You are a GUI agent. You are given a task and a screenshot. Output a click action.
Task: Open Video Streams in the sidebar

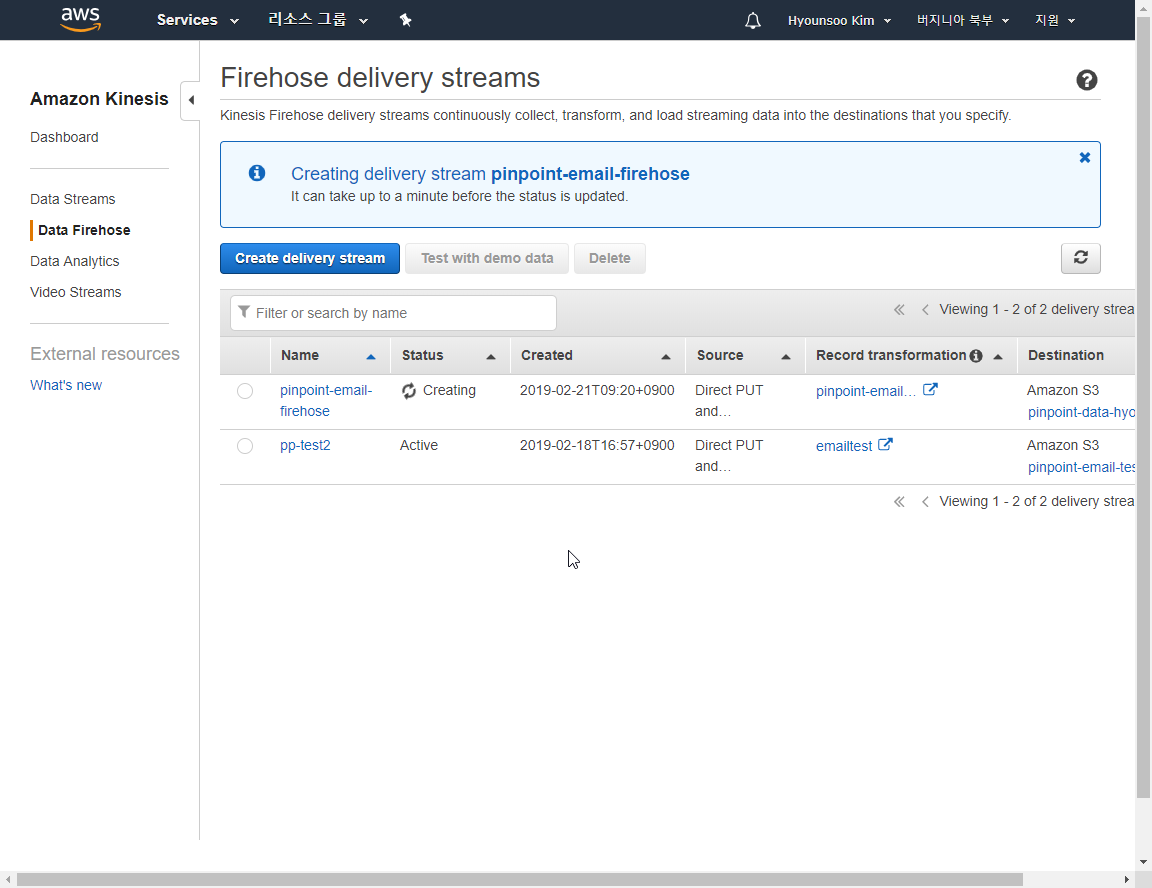pyautogui.click(x=76, y=292)
